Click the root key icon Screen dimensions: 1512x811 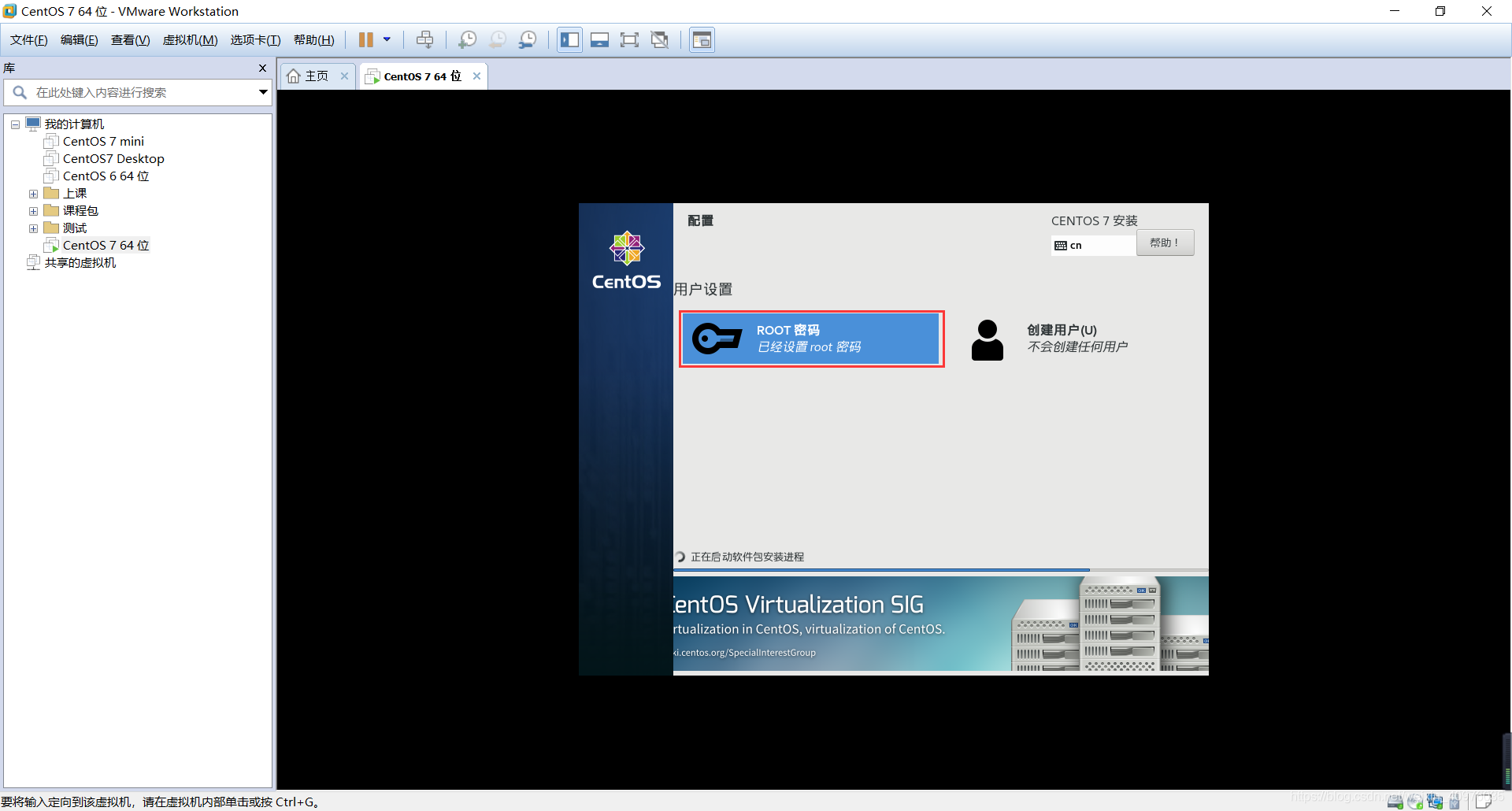[717, 339]
